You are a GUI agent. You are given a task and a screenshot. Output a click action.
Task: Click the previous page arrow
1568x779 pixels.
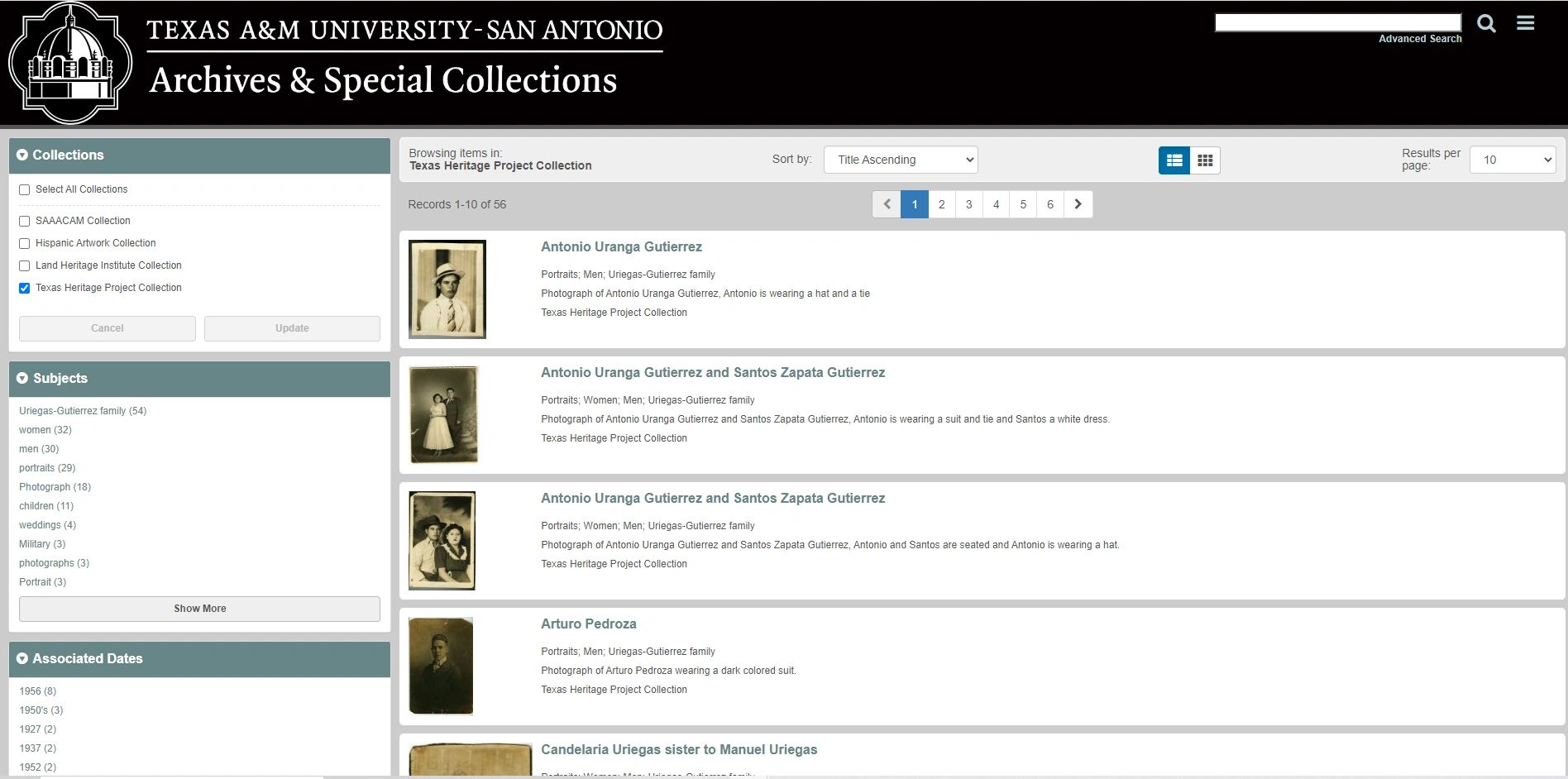pos(887,203)
